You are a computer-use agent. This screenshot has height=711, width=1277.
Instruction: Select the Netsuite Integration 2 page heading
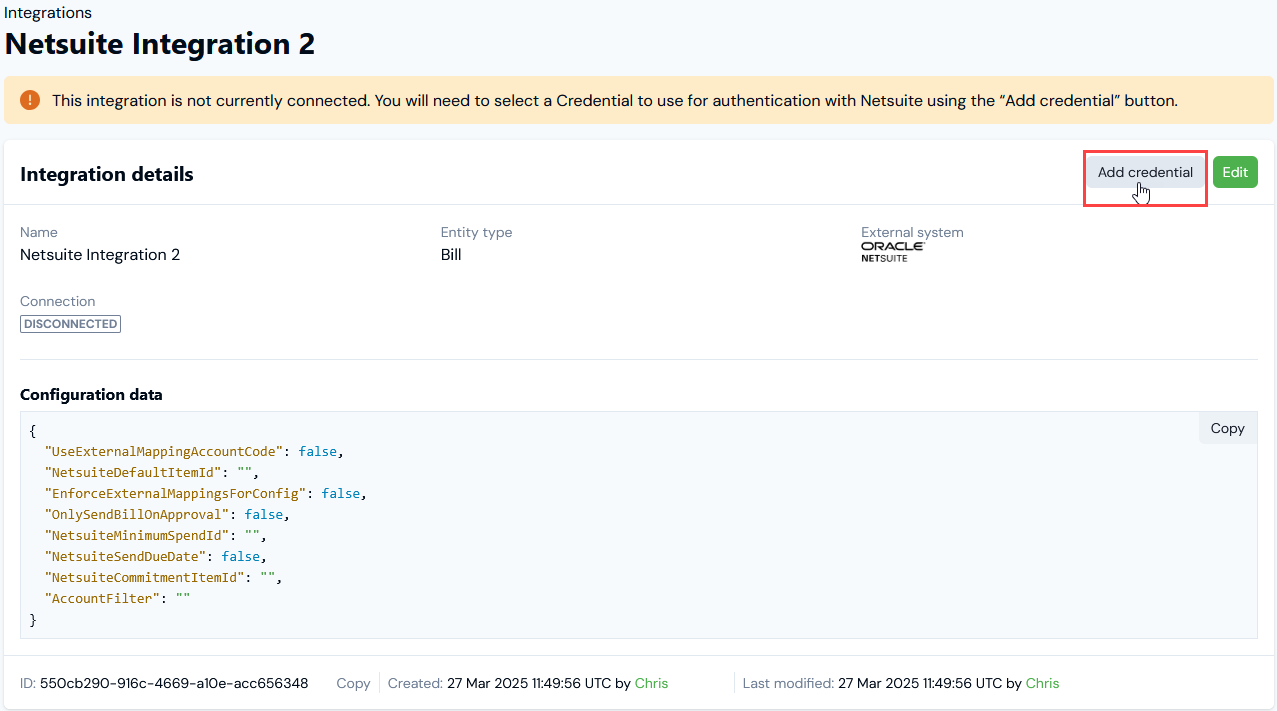point(160,44)
